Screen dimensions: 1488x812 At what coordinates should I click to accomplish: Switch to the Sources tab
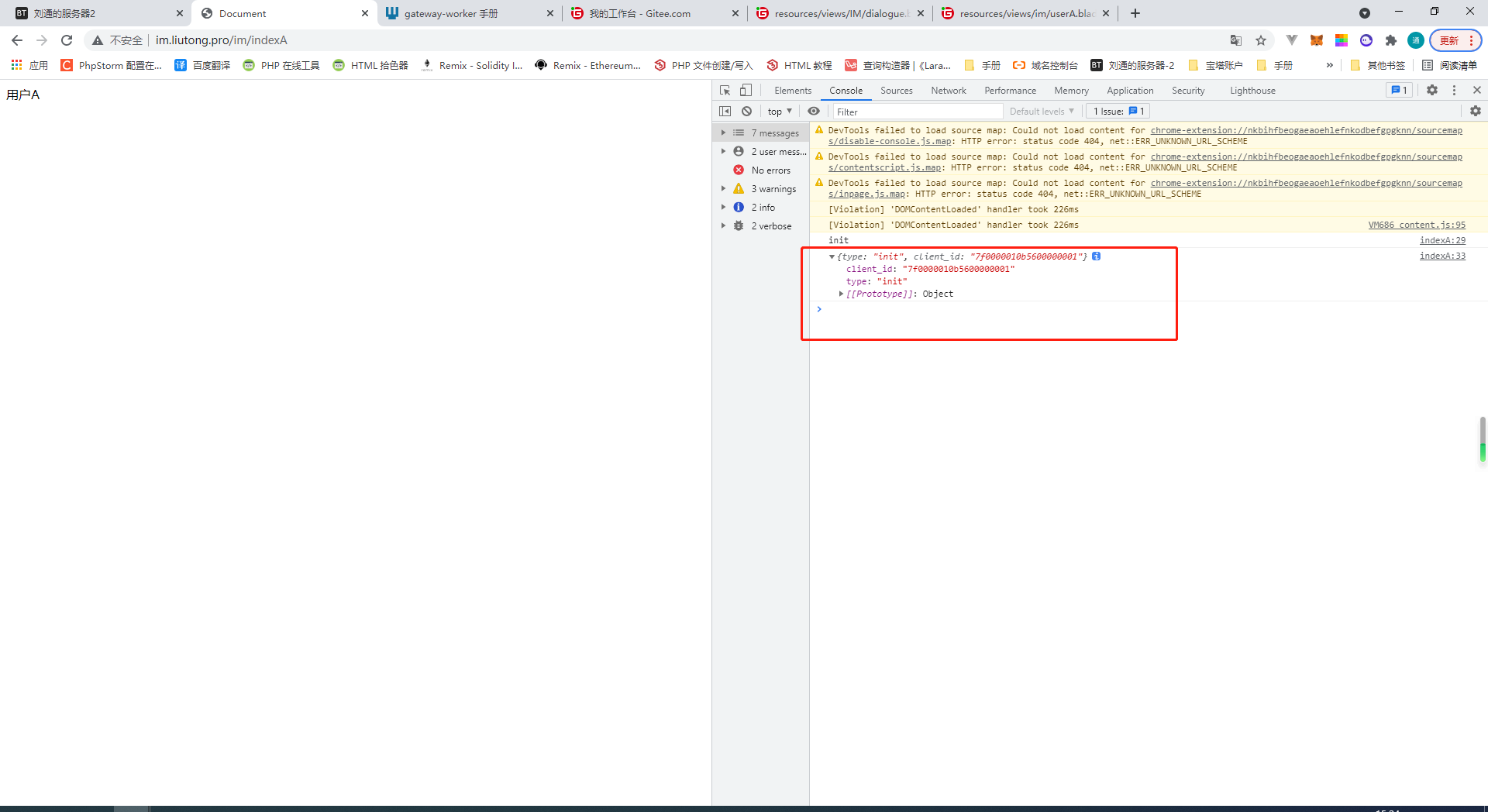tap(896, 91)
